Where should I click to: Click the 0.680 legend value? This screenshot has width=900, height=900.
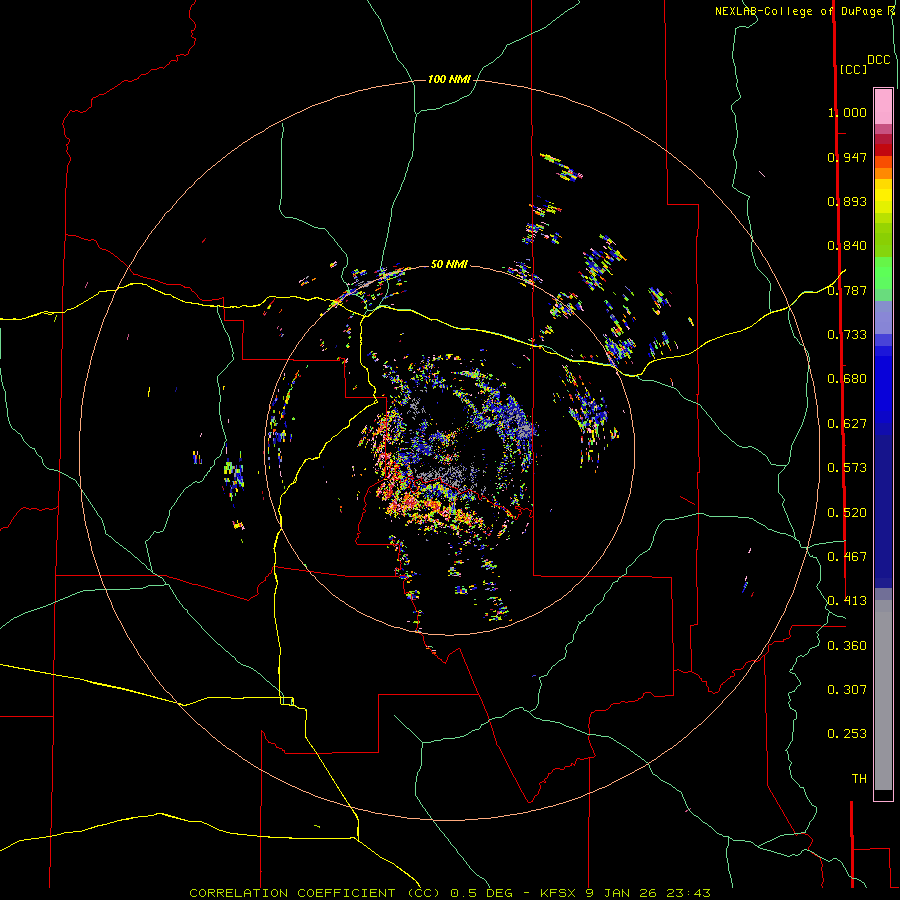(x=847, y=379)
